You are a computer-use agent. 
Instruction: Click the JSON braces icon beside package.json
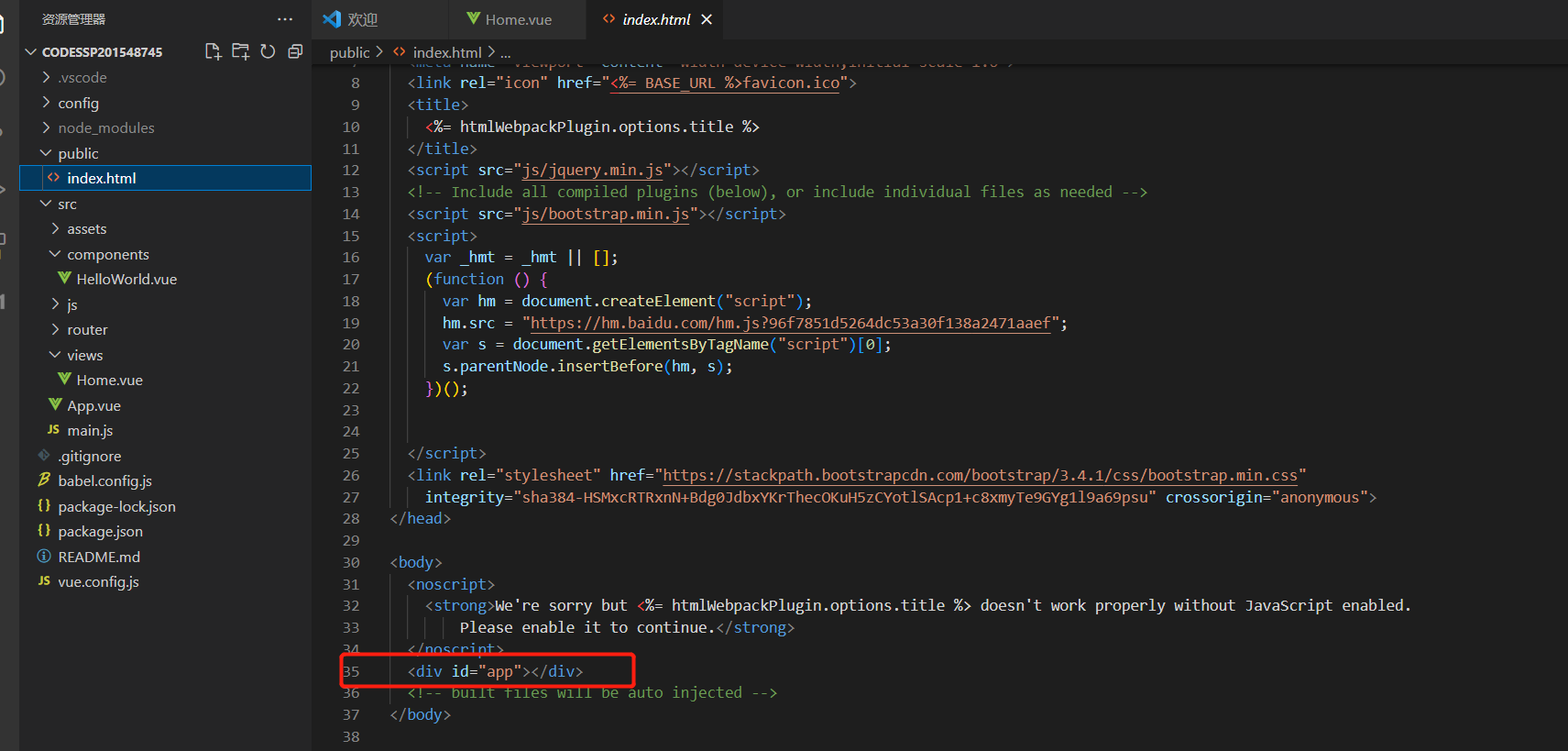tap(44, 530)
